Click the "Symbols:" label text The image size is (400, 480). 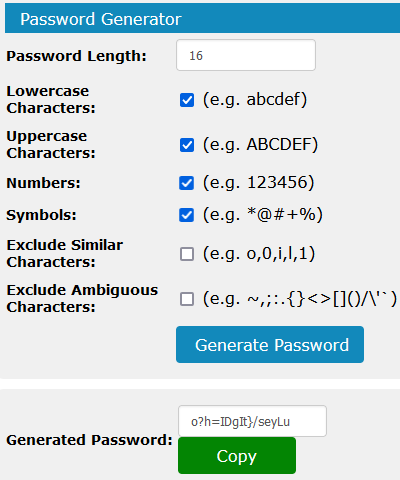(41, 215)
